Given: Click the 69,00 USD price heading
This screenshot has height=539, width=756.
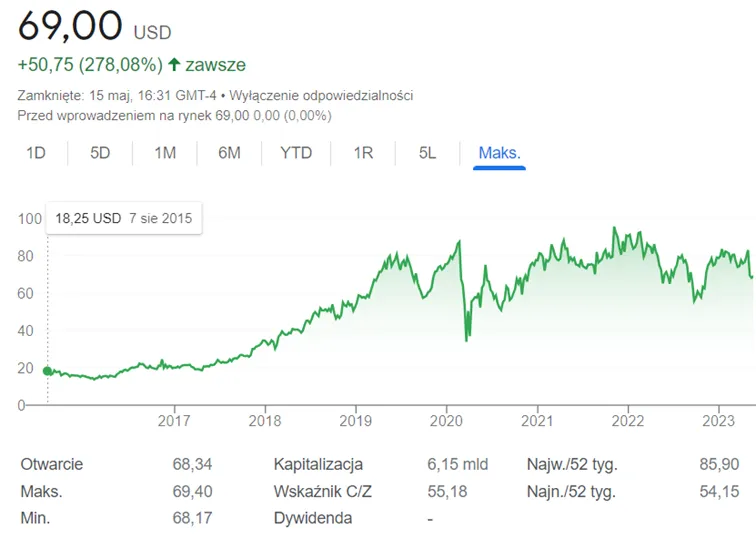Looking at the screenshot, I should point(94,27).
